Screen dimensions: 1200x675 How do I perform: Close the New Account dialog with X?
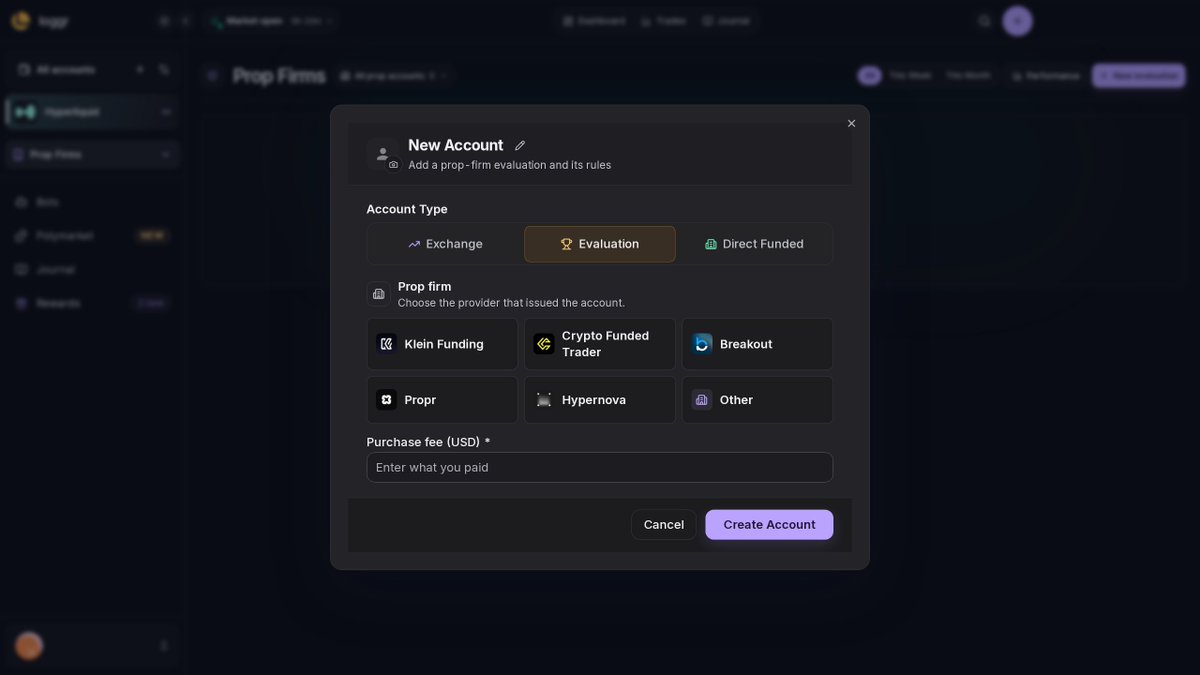851,123
